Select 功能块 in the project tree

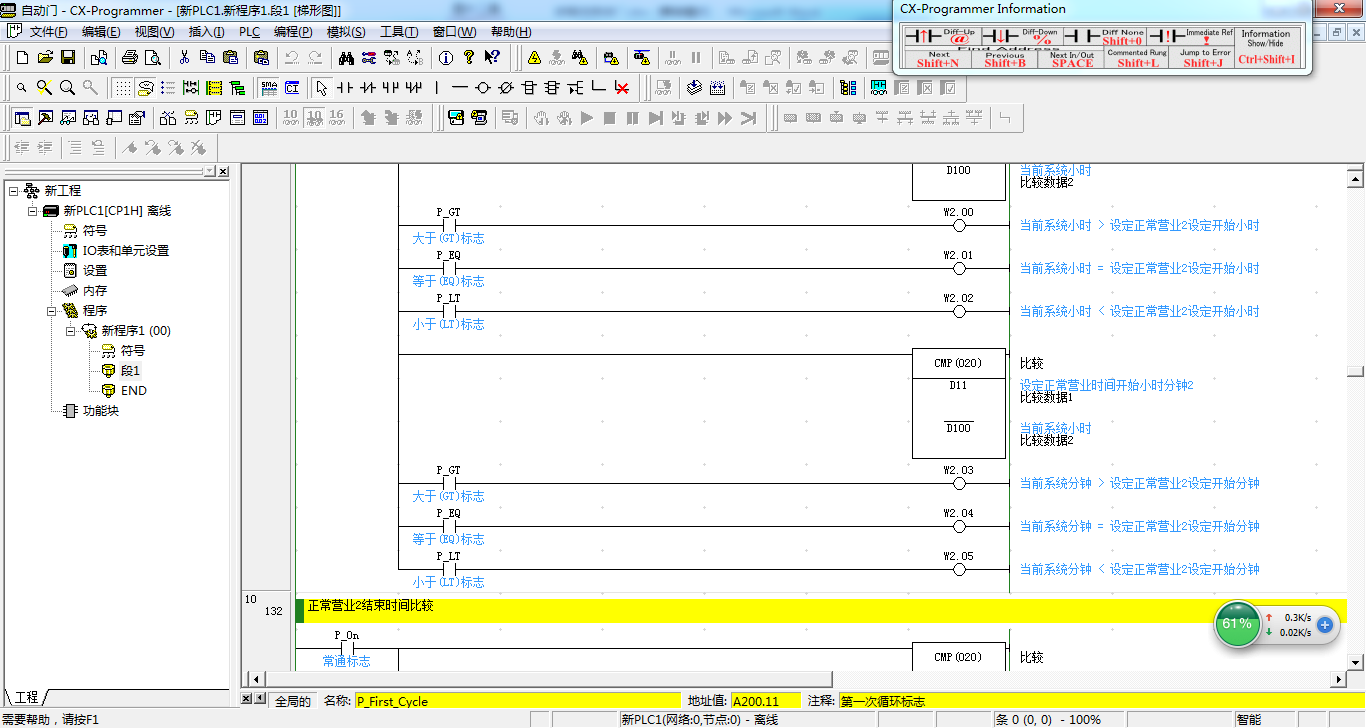point(100,410)
